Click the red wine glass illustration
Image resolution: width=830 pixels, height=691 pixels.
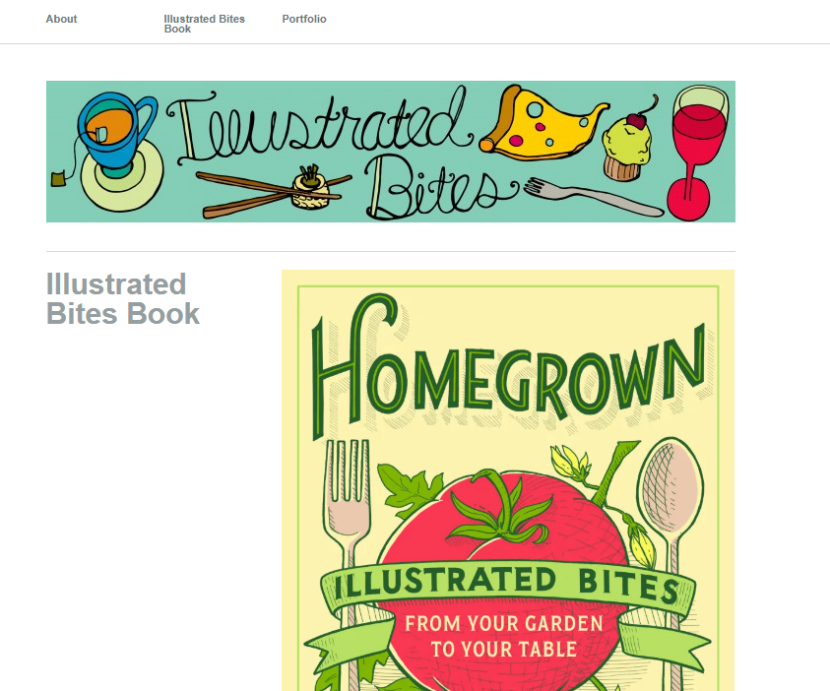698,152
